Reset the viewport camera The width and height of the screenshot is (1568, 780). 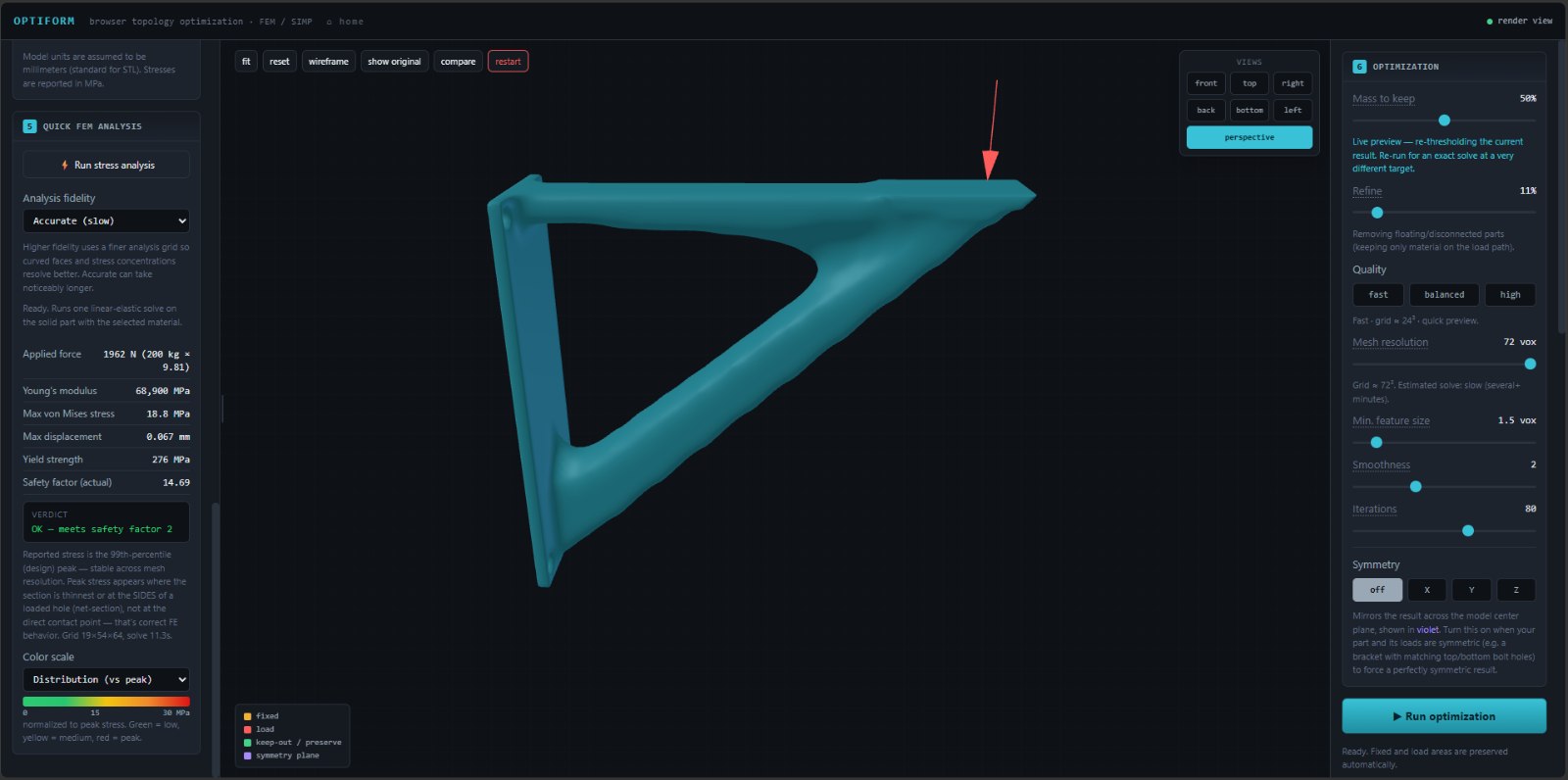[279, 62]
